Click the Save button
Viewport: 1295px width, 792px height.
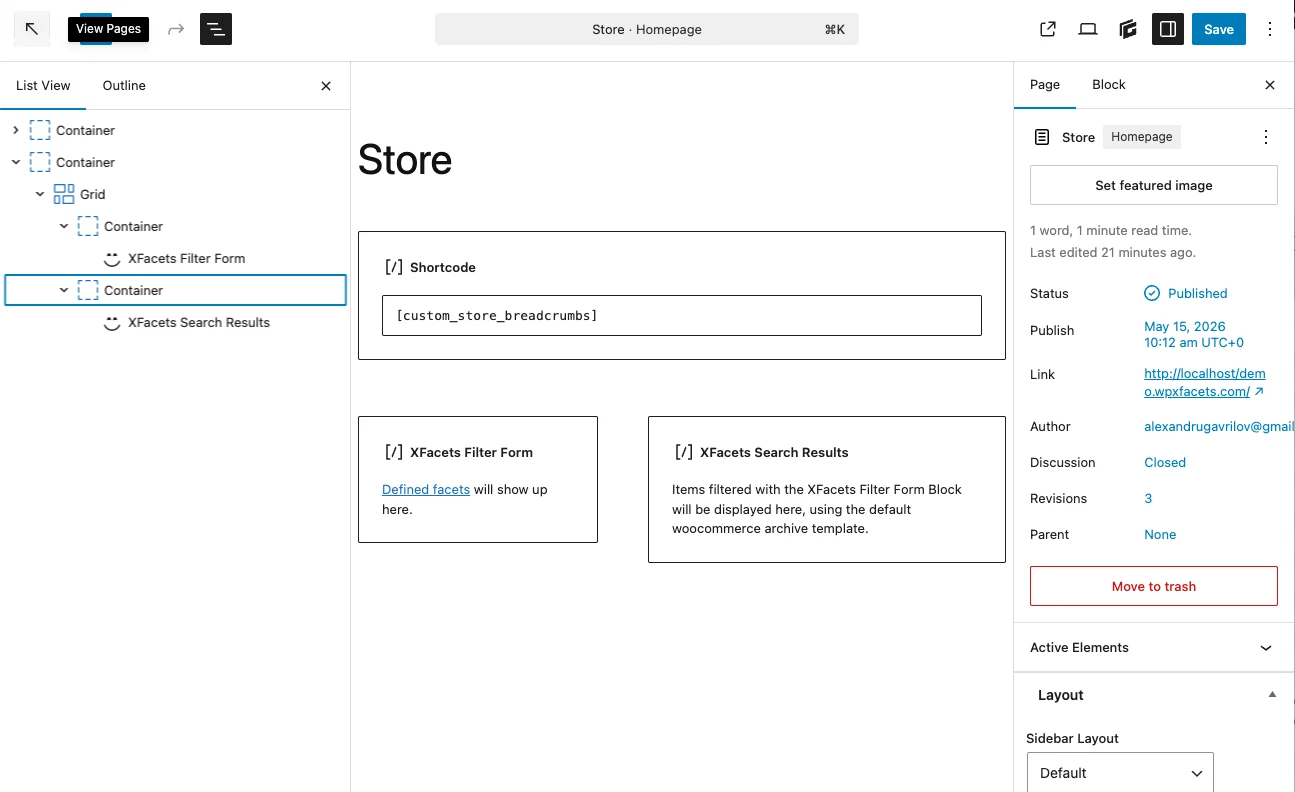[1219, 29]
